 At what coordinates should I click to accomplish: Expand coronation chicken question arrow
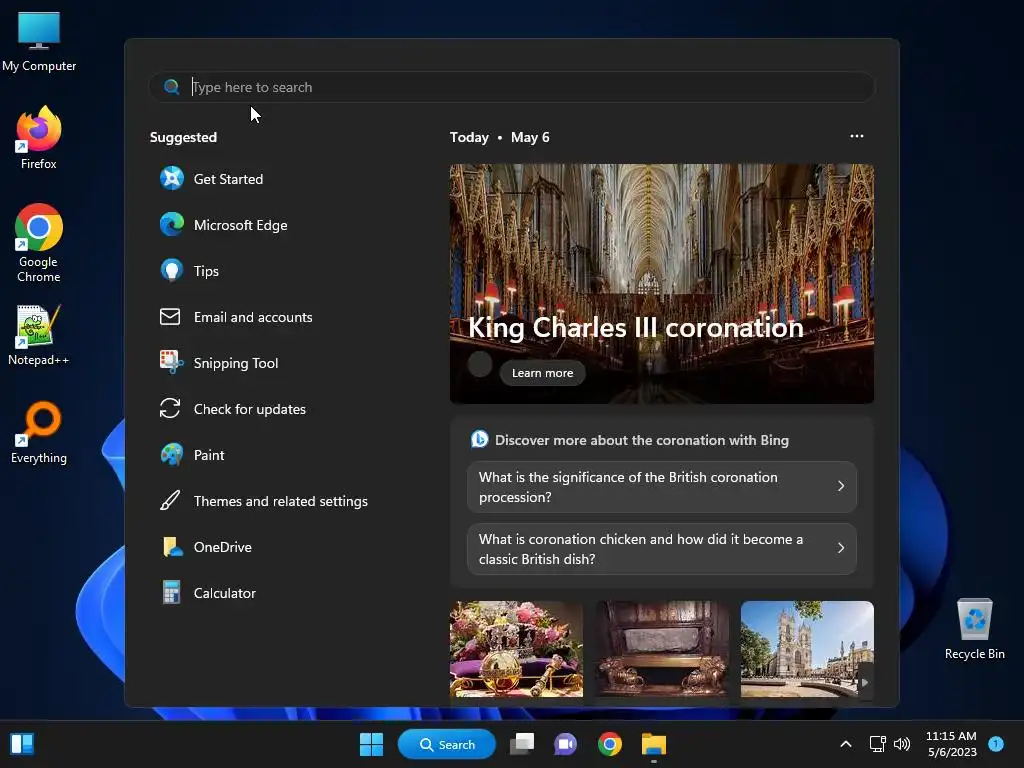[x=841, y=548]
